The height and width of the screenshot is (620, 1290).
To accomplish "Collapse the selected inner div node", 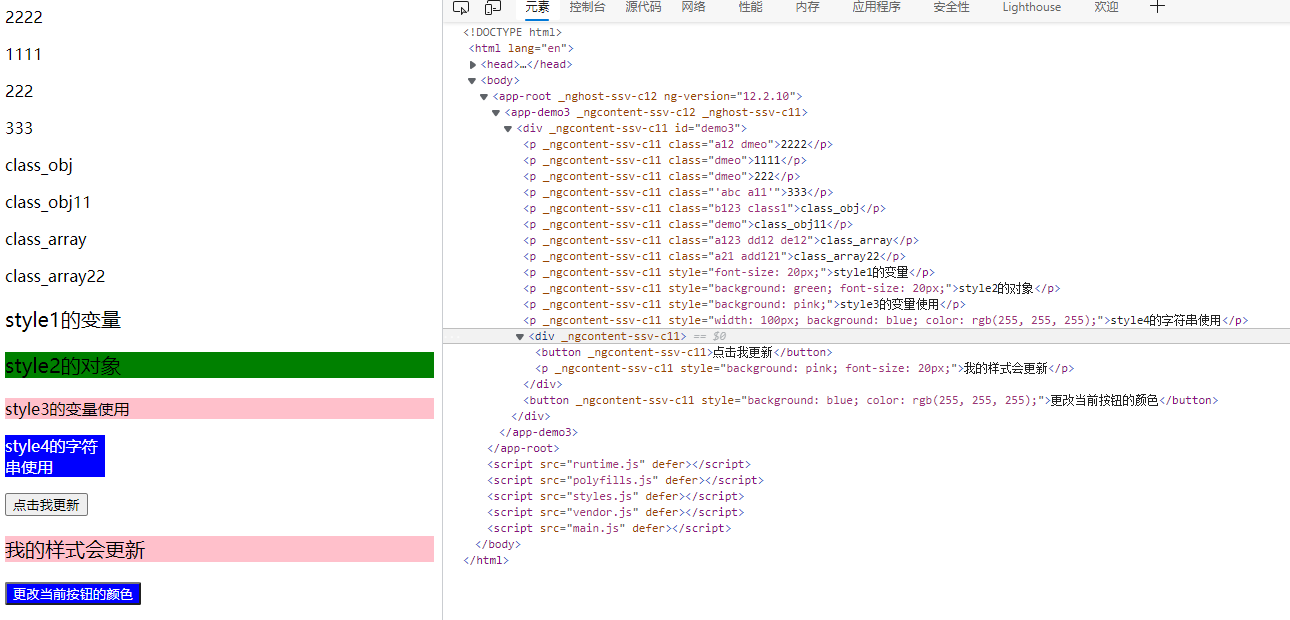I will coord(521,336).
